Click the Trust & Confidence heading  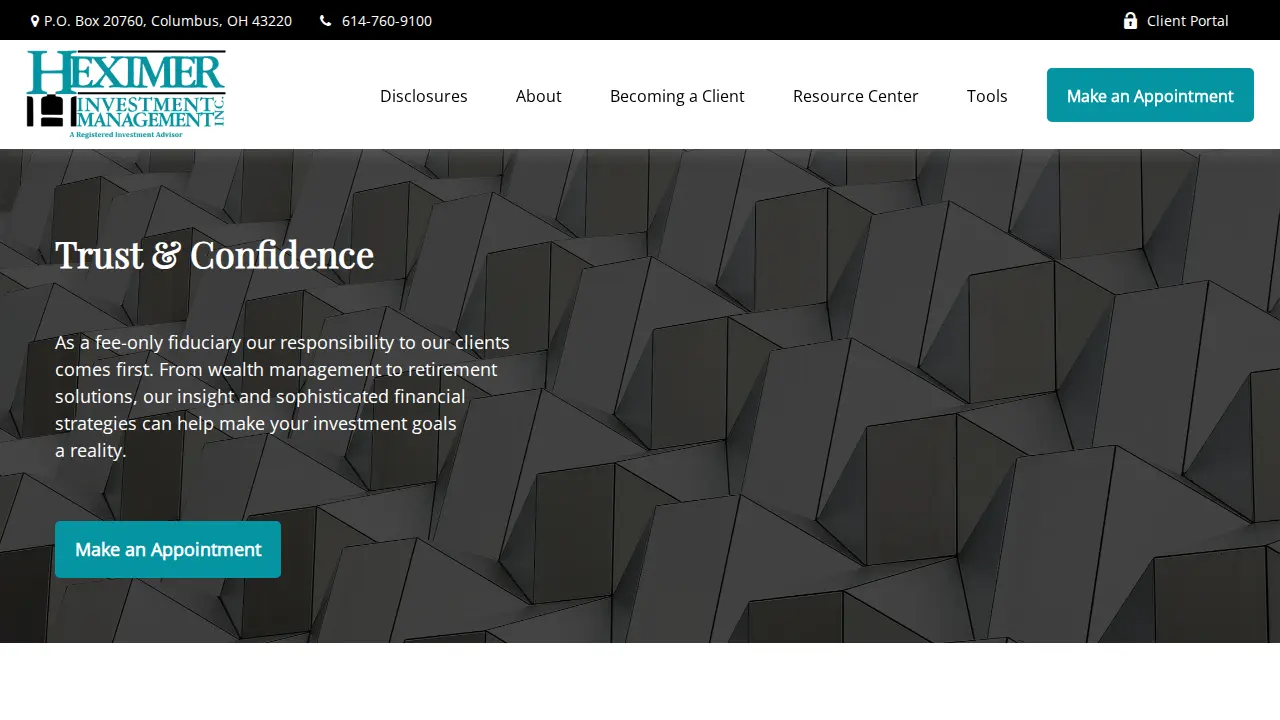click(214, 255)
